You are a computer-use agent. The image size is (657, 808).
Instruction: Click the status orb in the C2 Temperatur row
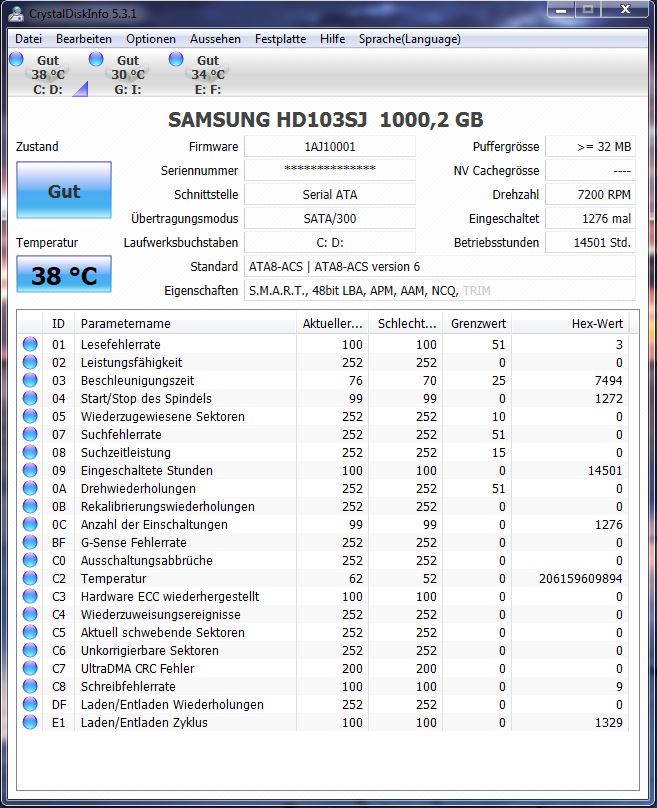pos(30,578)
